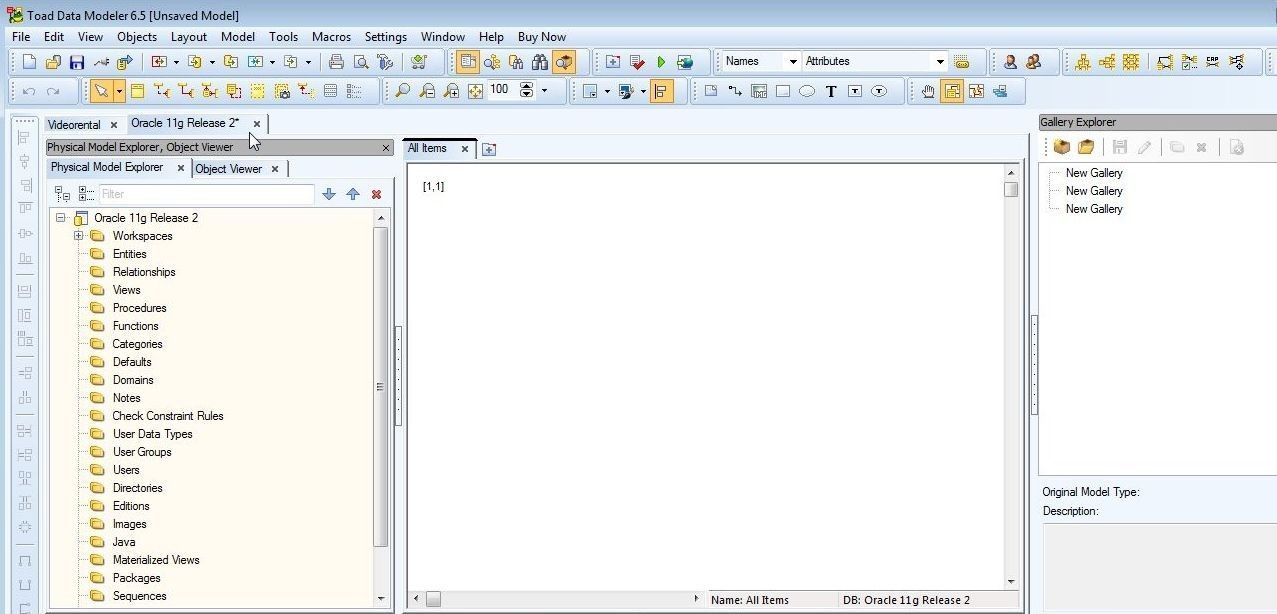Viewport: 1277px width, 614px height.
Task: Toggle the highlighted overview toolbar button
Action: 952,91
